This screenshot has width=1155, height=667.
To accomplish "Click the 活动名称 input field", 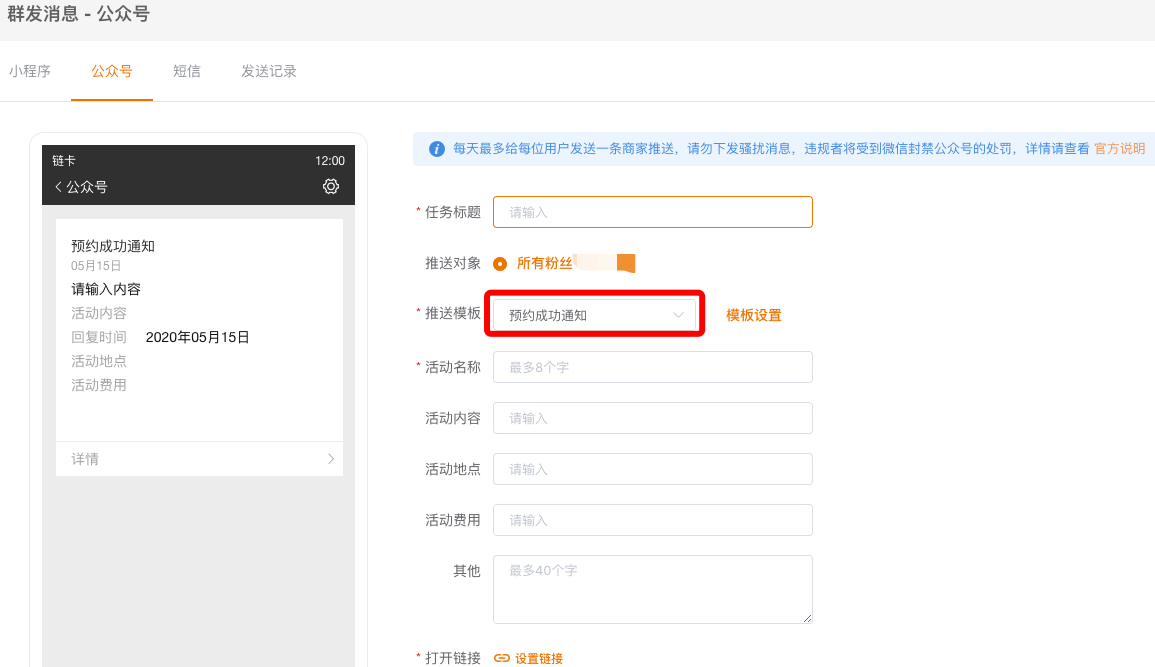I will point(652,367).
